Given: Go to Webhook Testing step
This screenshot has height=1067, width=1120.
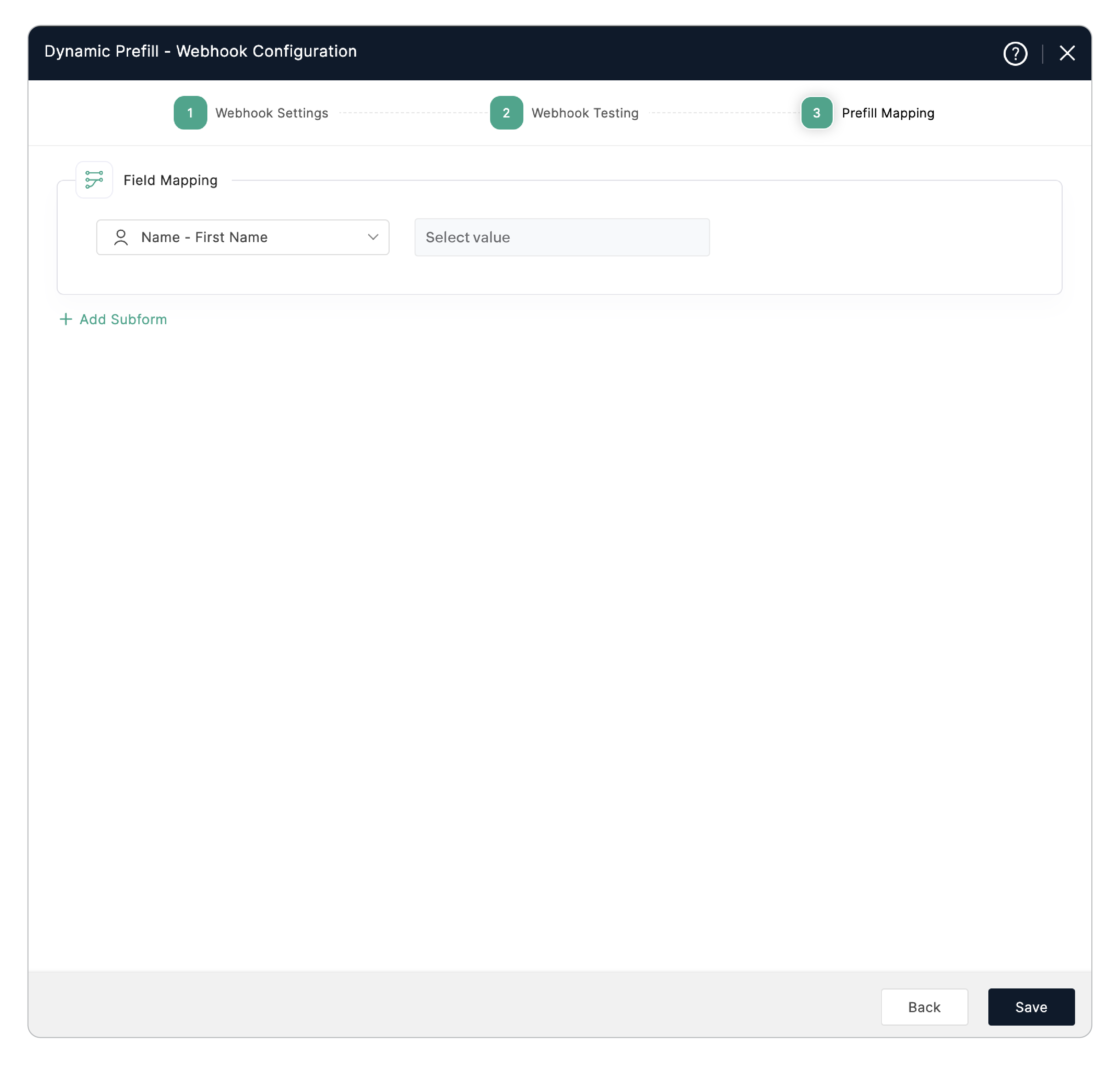Looking at the screenshot, I should coord(585,113).
